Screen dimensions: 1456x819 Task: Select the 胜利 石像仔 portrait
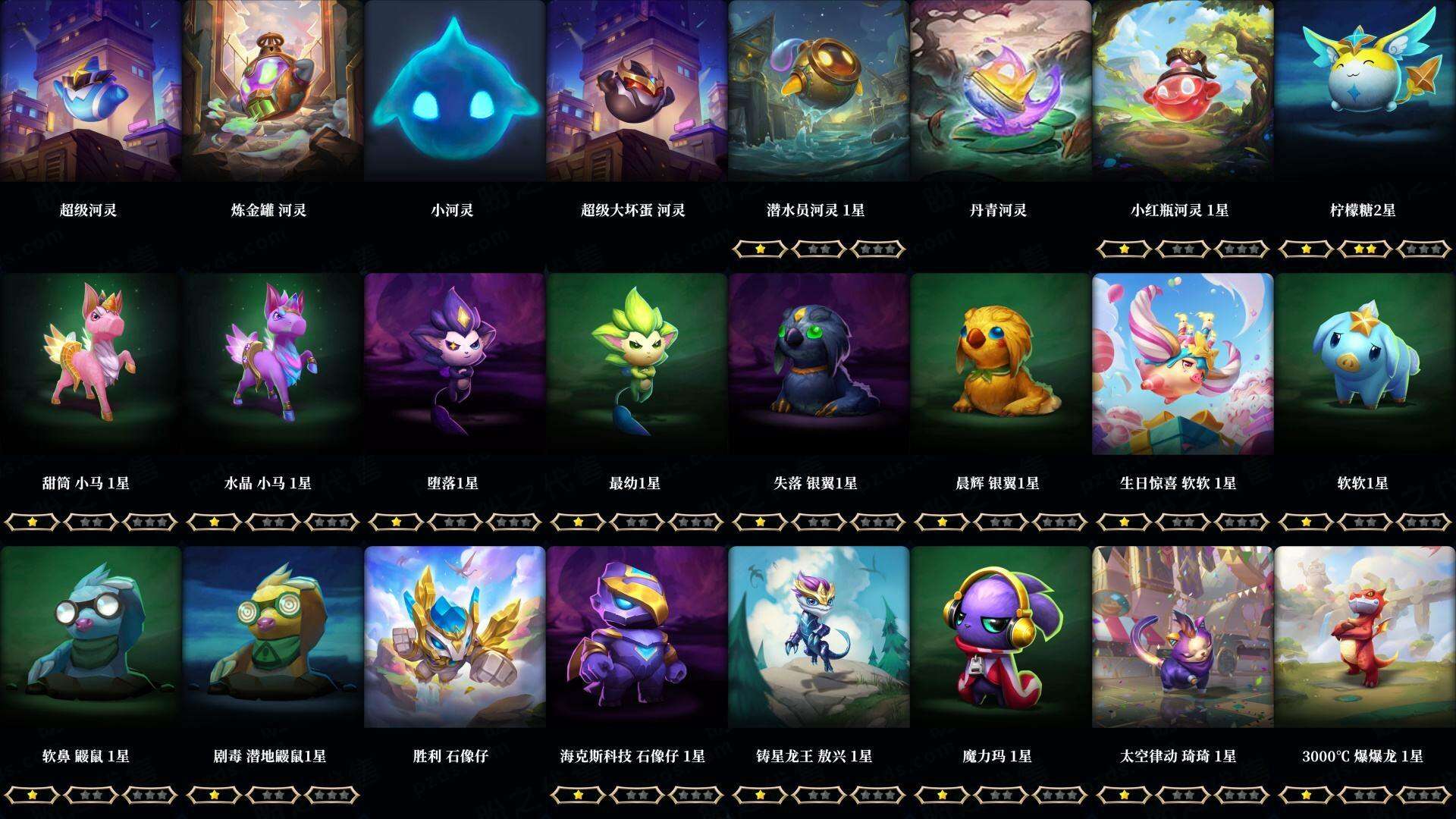coord(454,637)
